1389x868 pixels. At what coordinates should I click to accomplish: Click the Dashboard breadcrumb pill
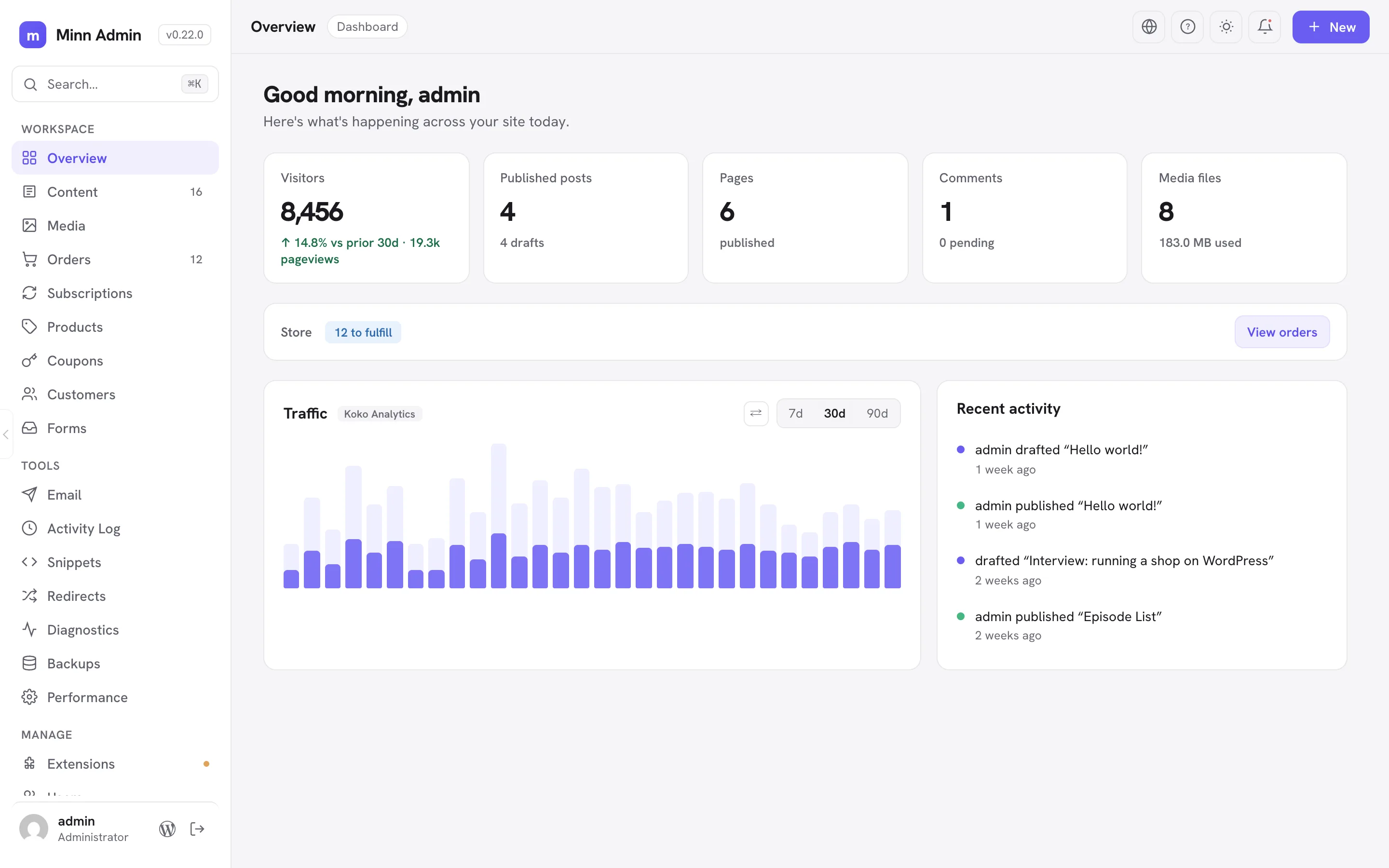point(368,27)
